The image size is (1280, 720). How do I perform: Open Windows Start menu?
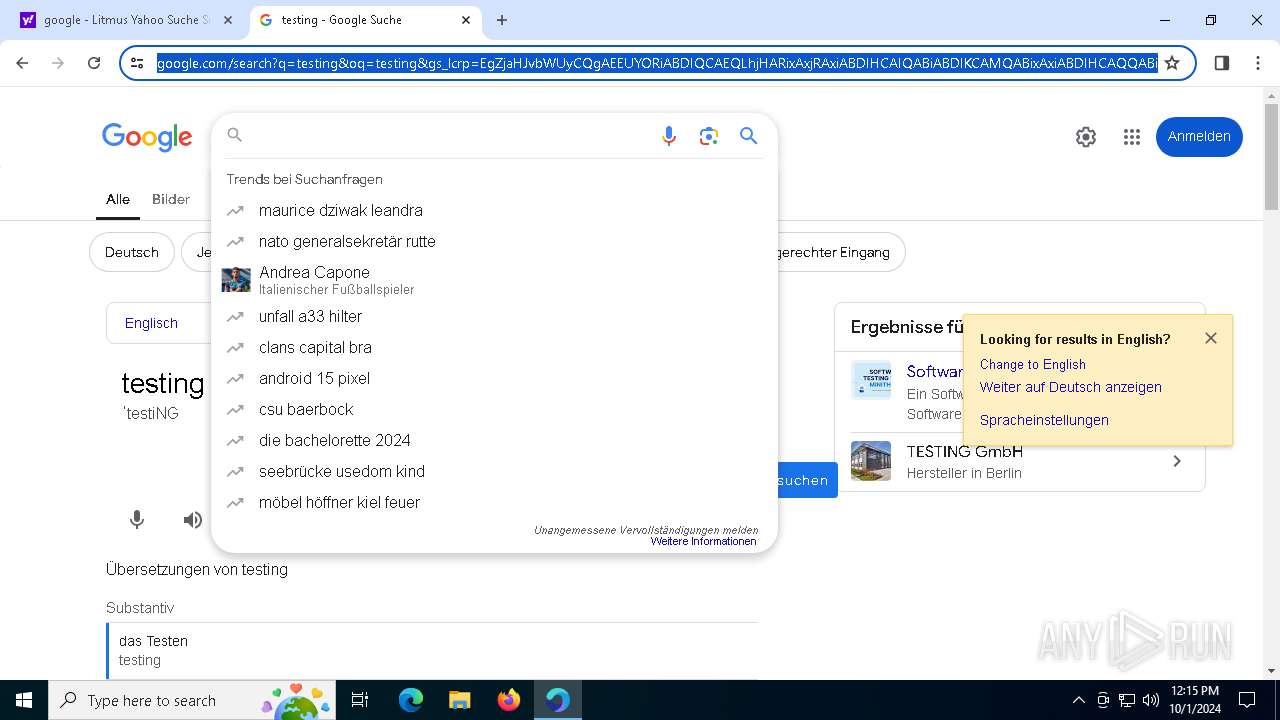24,700
